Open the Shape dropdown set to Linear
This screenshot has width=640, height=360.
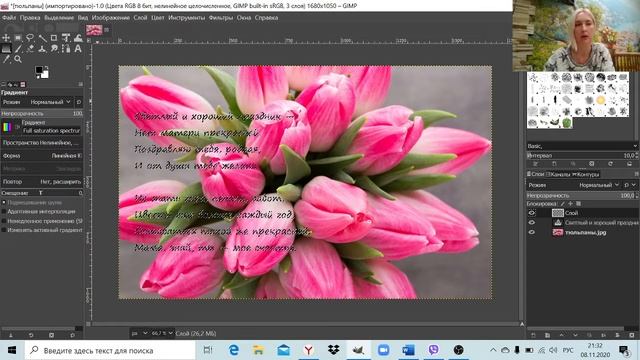[x=42, y=156]
